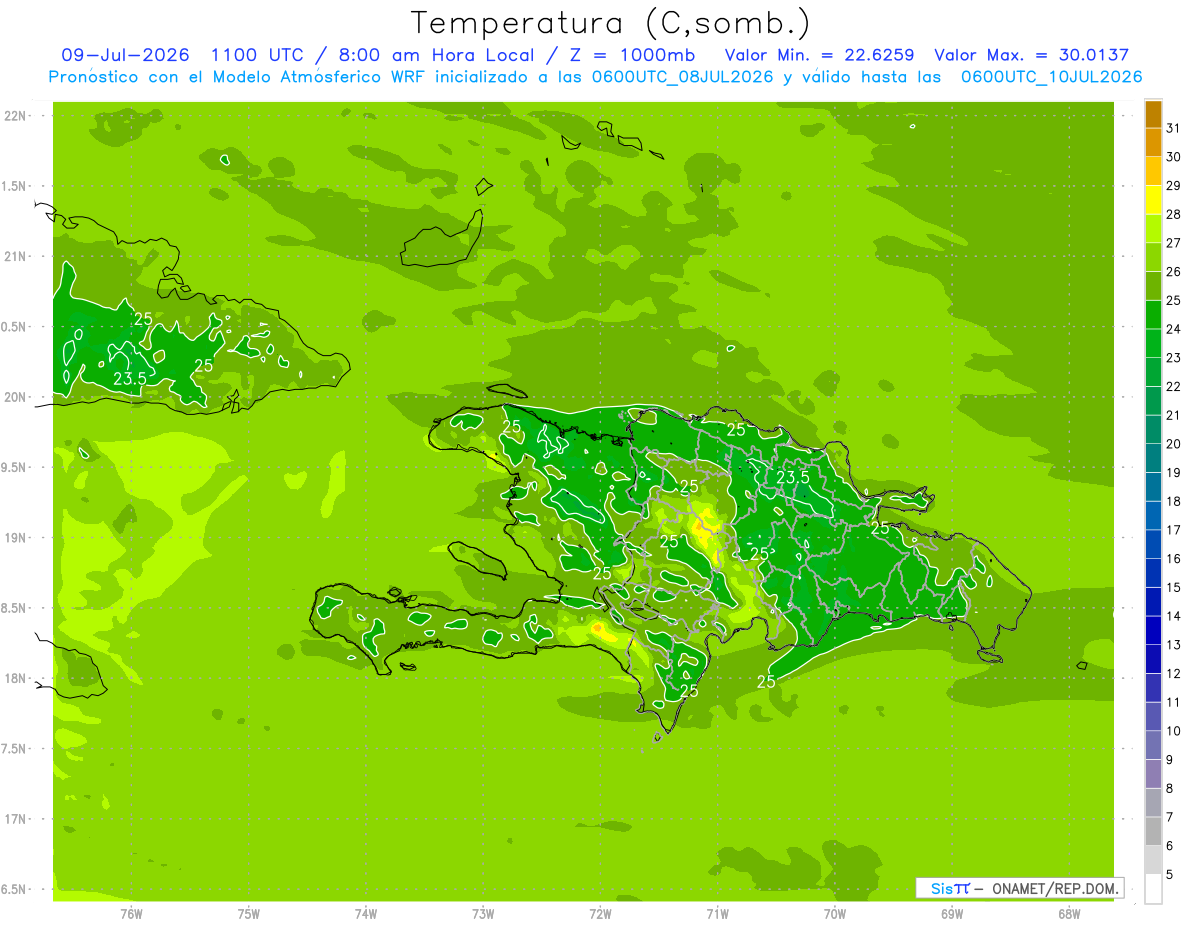The image size is (1200, 927).
Task: Pick the blue legend swatch between 15 and 16
Action: (x=1154, y=573)
